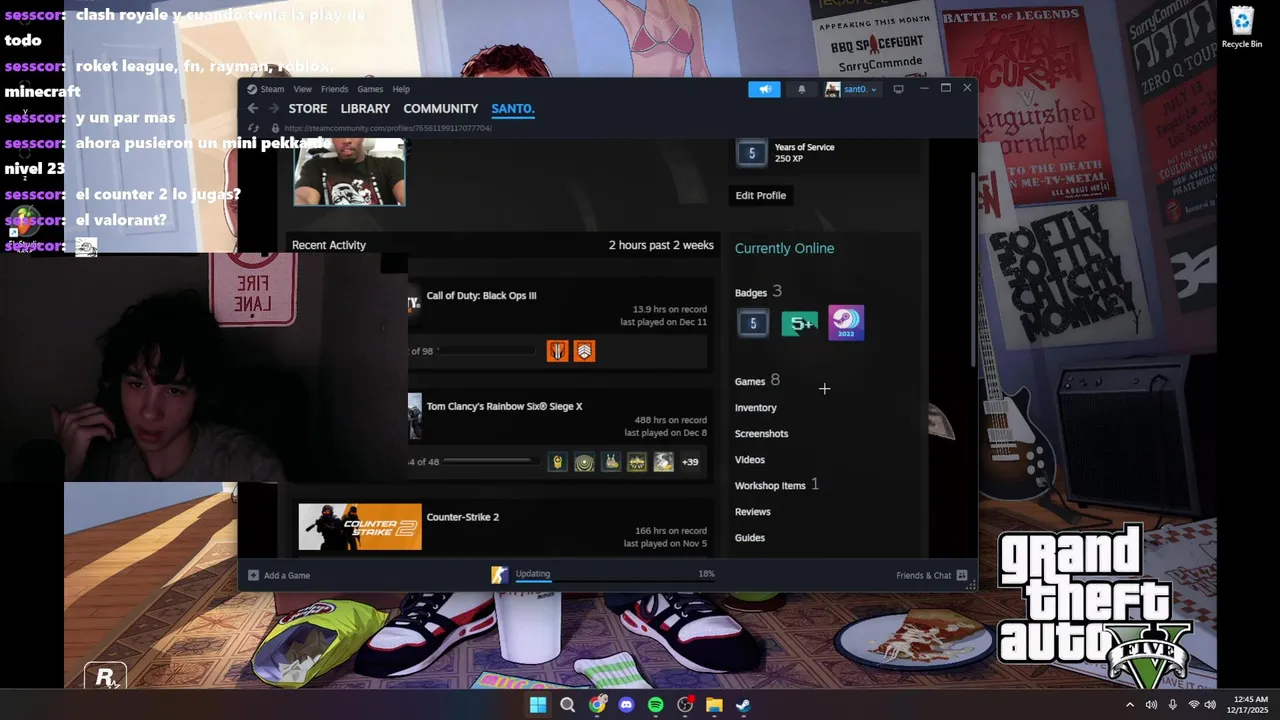
Task: Open the Screenshots link
Action: (x=761, y=434)
